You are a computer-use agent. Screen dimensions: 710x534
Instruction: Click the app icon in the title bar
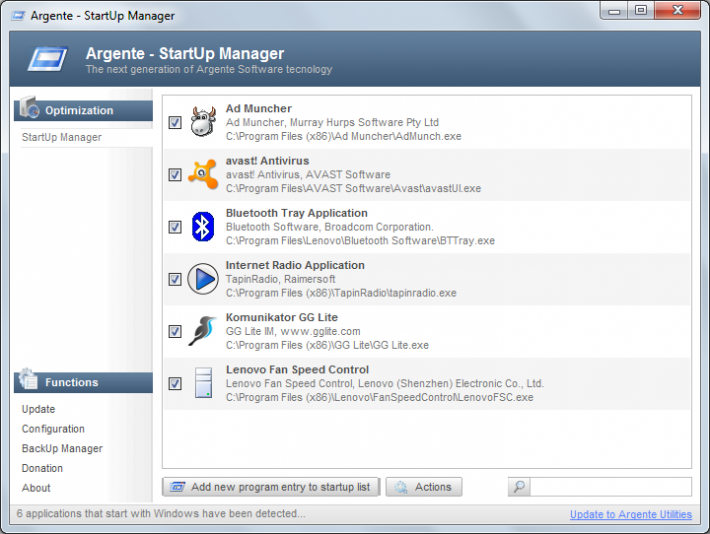tap(18, 16)
